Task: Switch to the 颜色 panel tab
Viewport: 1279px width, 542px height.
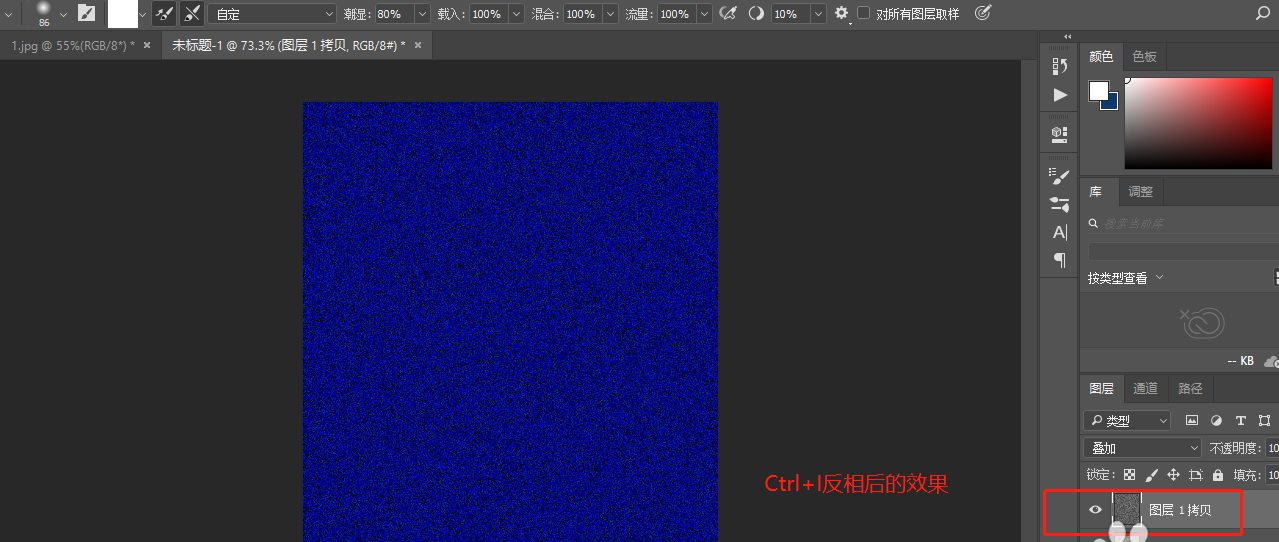Action: click(x=1101, y=56)
